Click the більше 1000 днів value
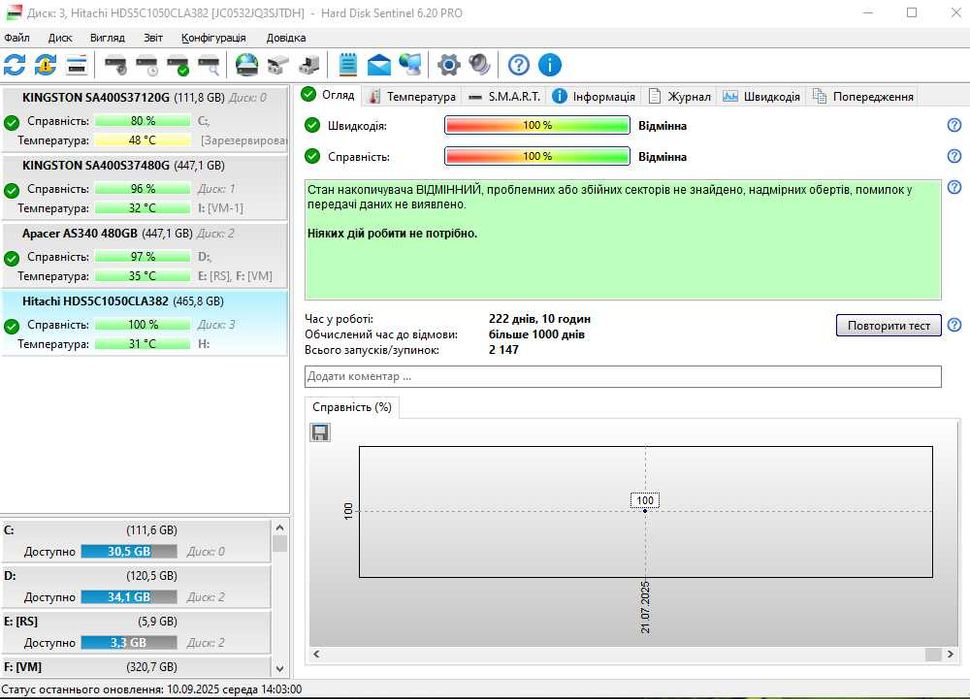Image resolution: width=970 pixels, height=699 pixels. (x=536, y=334)
